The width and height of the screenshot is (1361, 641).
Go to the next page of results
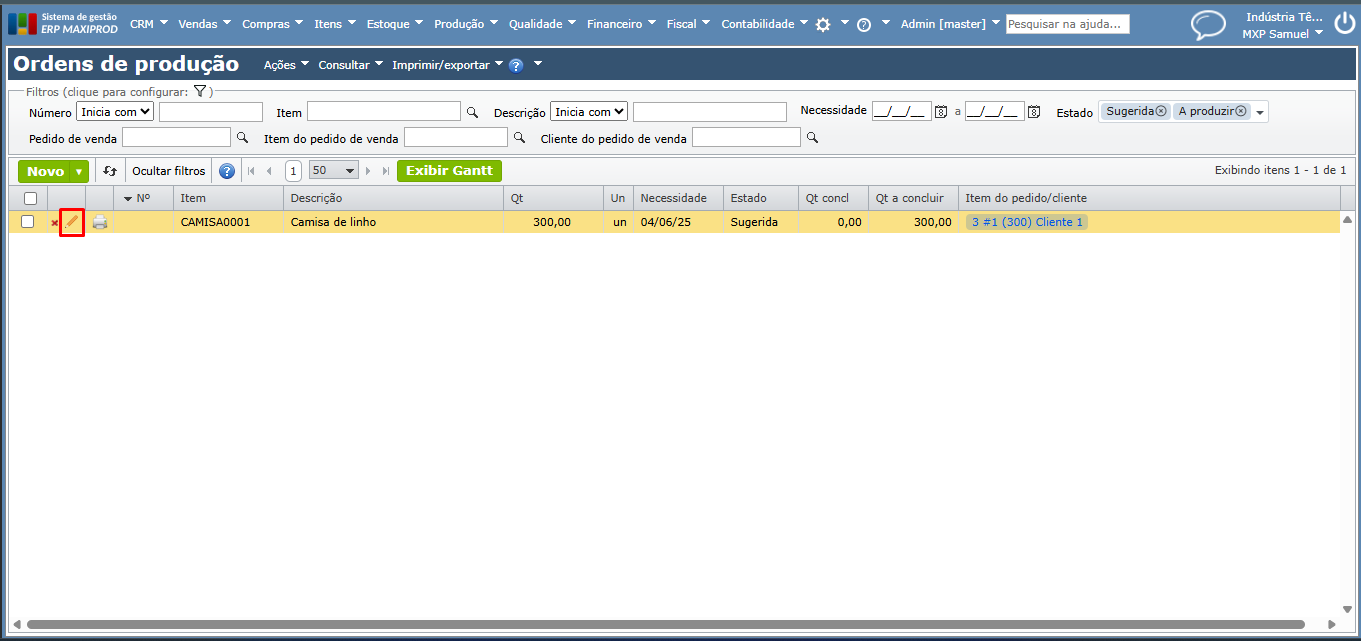(368, 171)
